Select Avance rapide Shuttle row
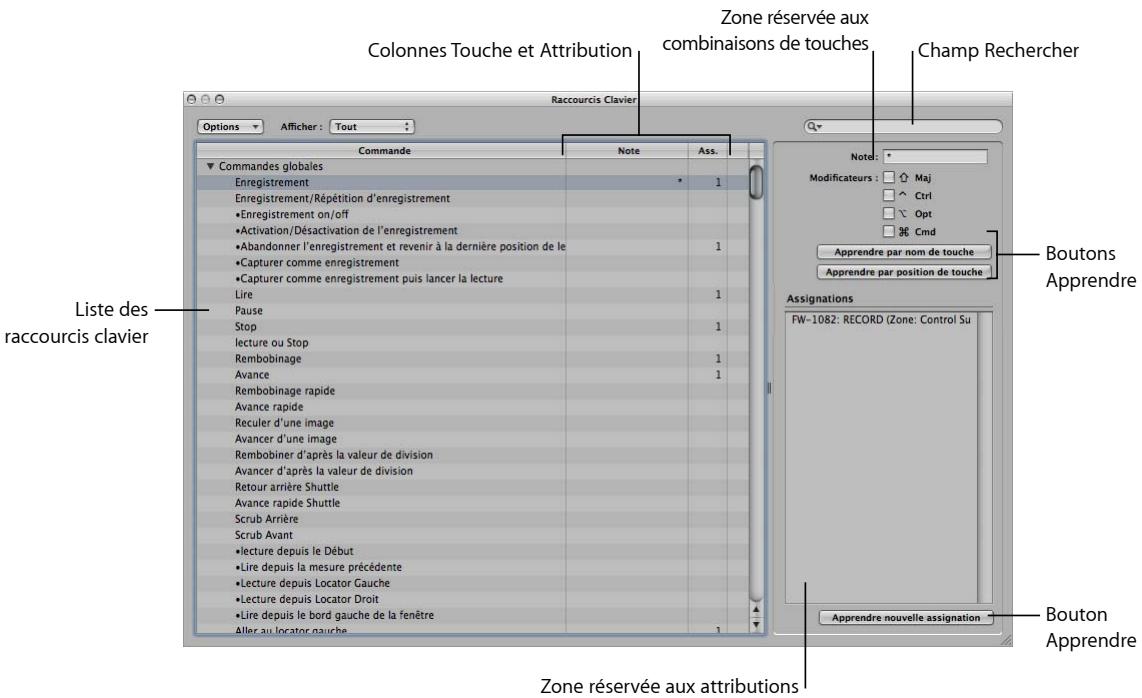Image resolution: width=1142 pixels, height=698 pixels. [x=472, y=503]
